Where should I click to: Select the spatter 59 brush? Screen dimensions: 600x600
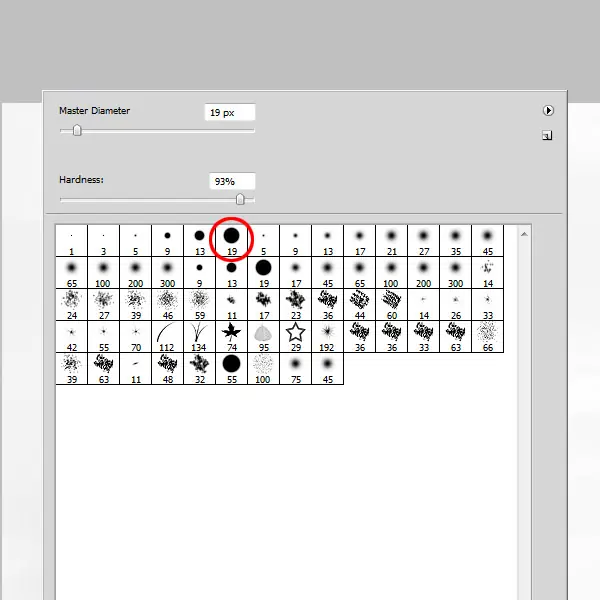199,305
